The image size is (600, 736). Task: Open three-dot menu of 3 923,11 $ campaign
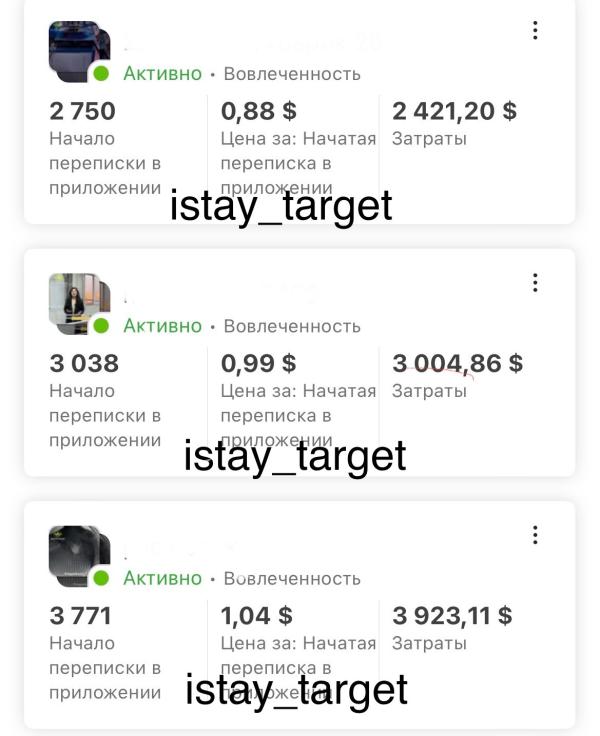tap(535, 535)
